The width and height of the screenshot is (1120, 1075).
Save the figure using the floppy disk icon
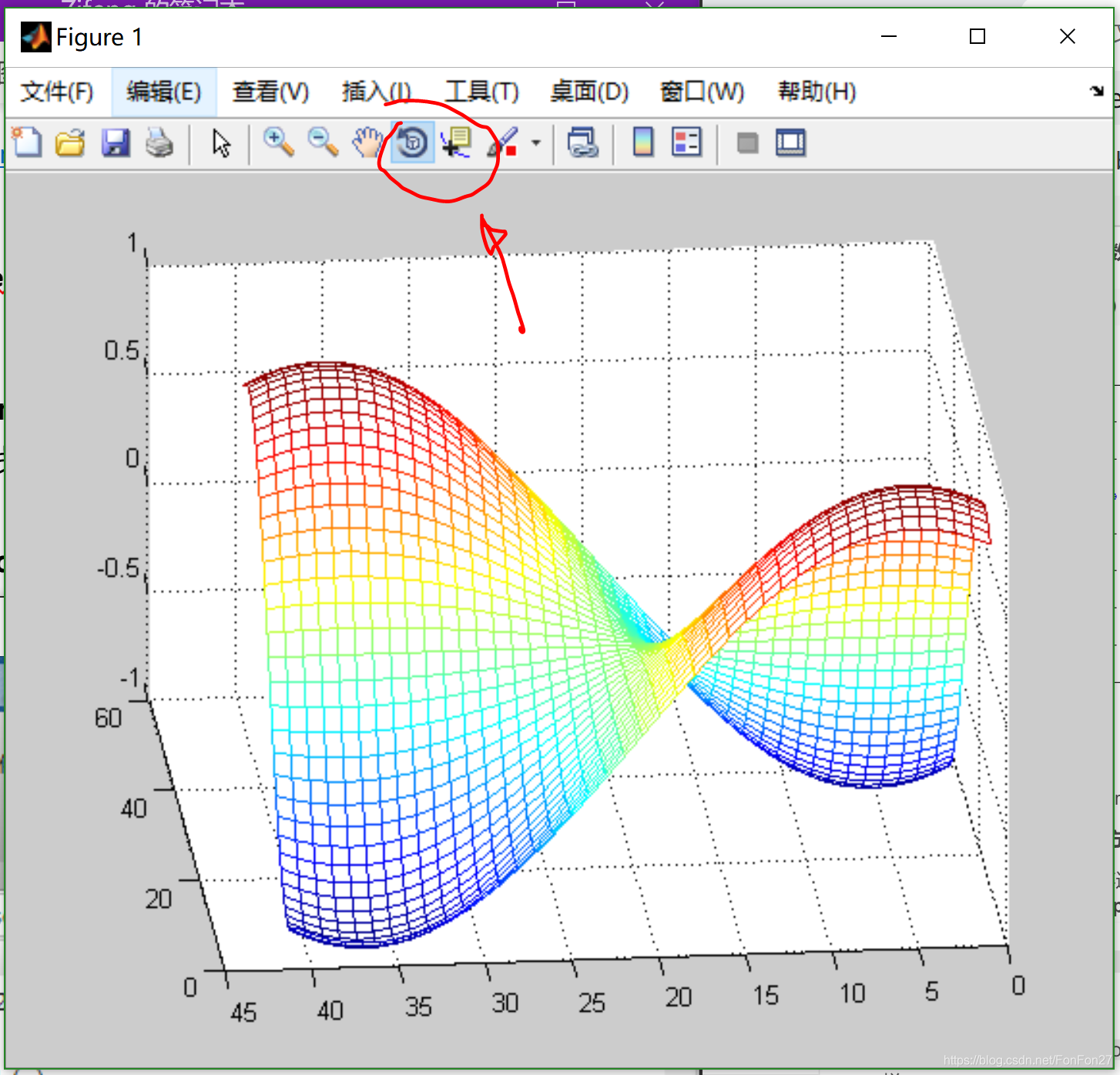click(116, 143)
